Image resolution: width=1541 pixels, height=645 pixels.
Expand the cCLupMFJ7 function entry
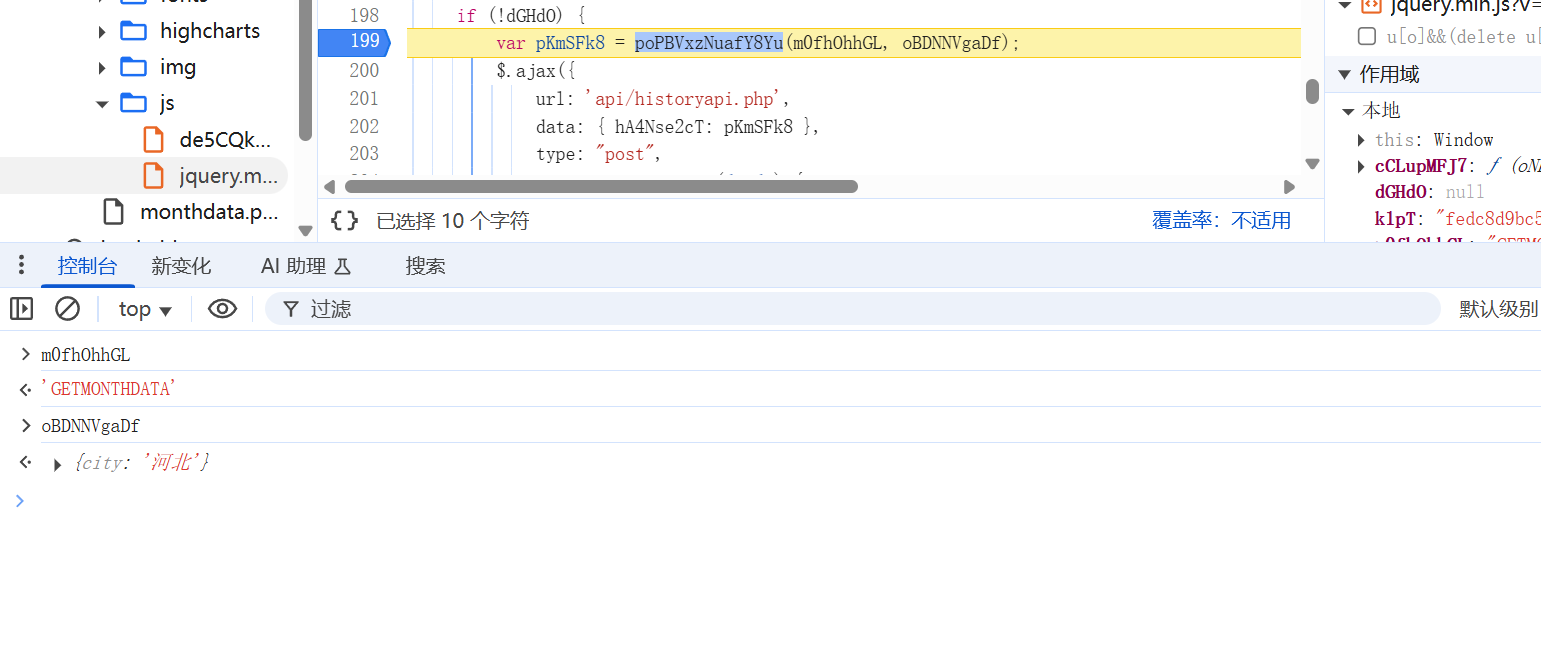tap(1361, 166)
